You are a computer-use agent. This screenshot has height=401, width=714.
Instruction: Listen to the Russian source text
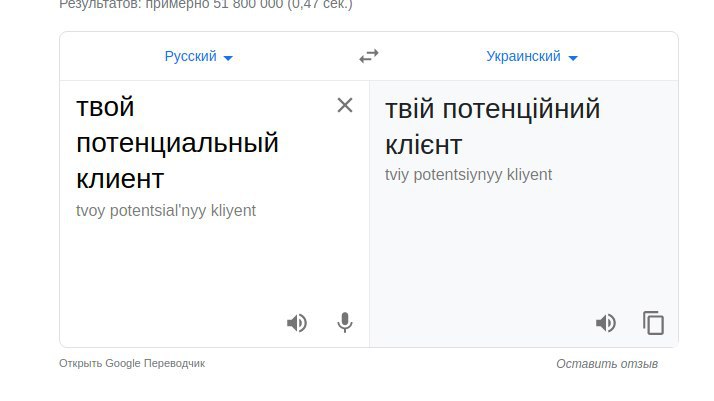pyautogui.click(x=297, y=323)
